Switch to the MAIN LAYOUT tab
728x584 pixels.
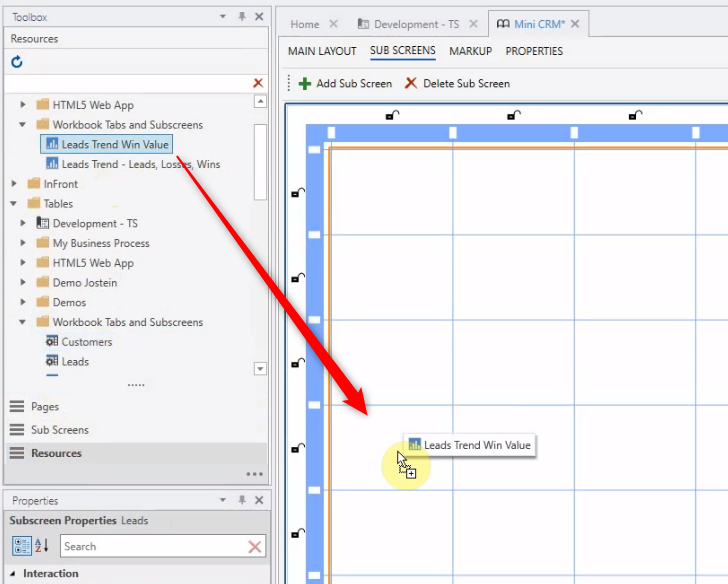click(322, 51)
